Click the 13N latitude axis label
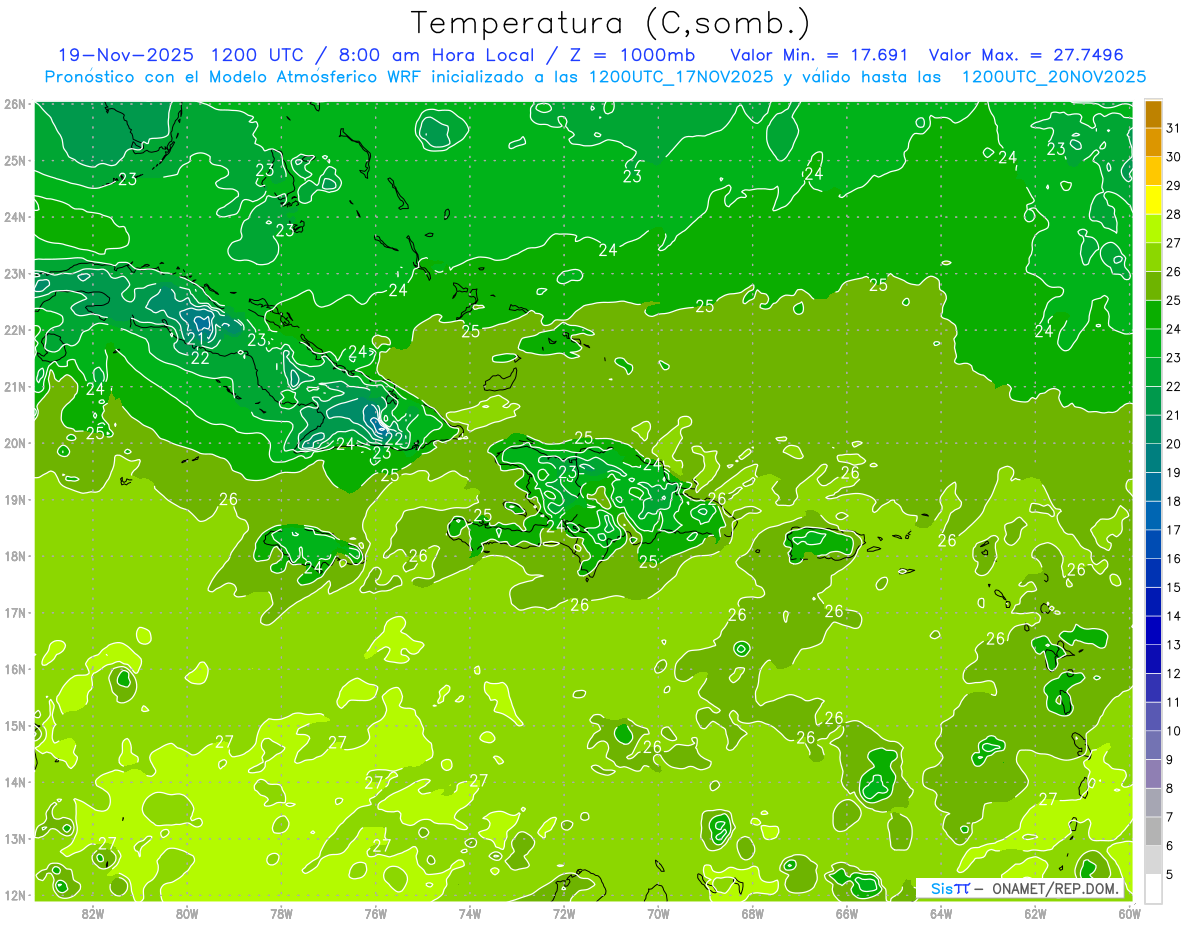Screen dimensions: 1200x927 point(14,838)
